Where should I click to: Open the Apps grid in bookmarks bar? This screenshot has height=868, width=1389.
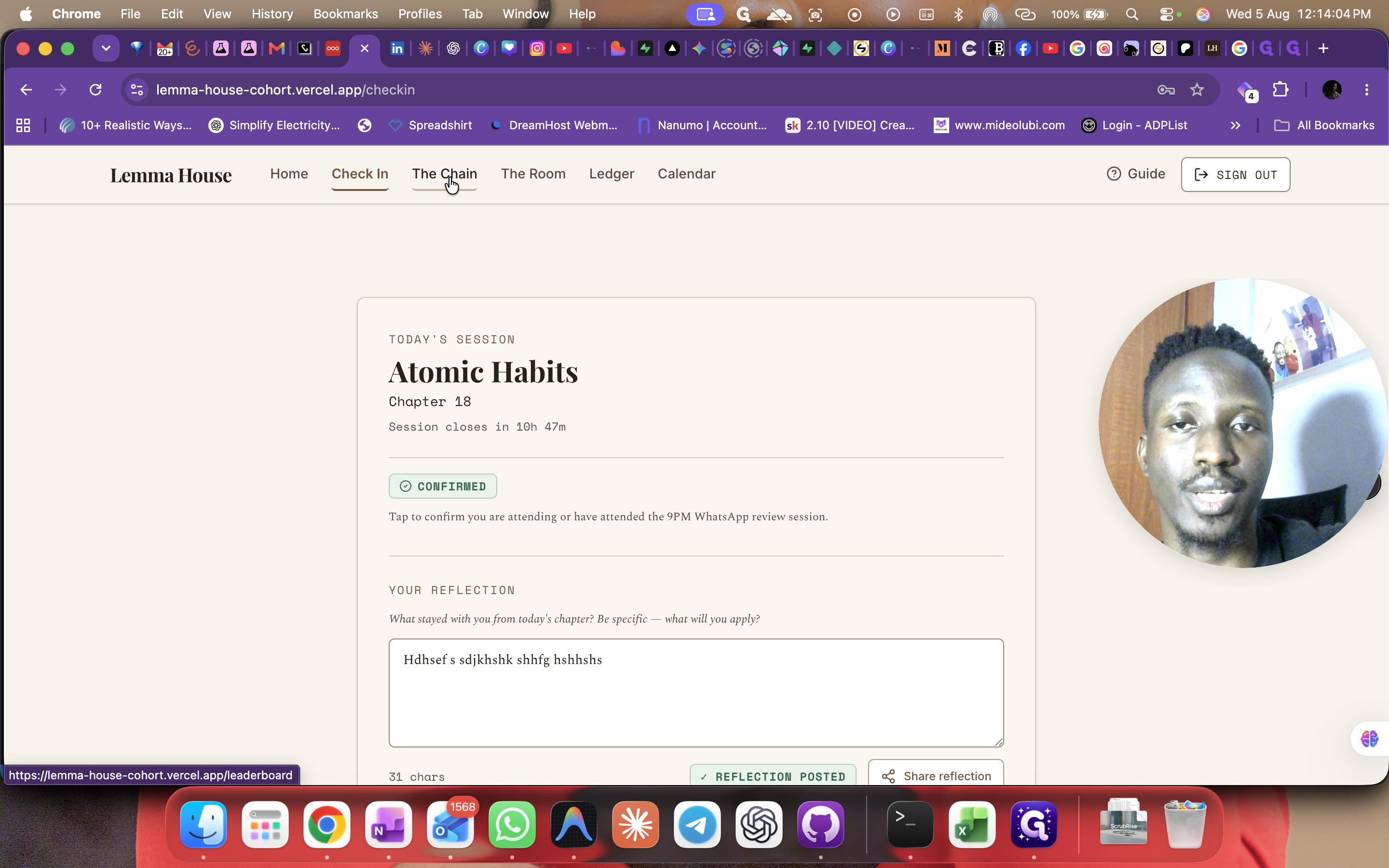pyautogui.click(x=23, y=125)
